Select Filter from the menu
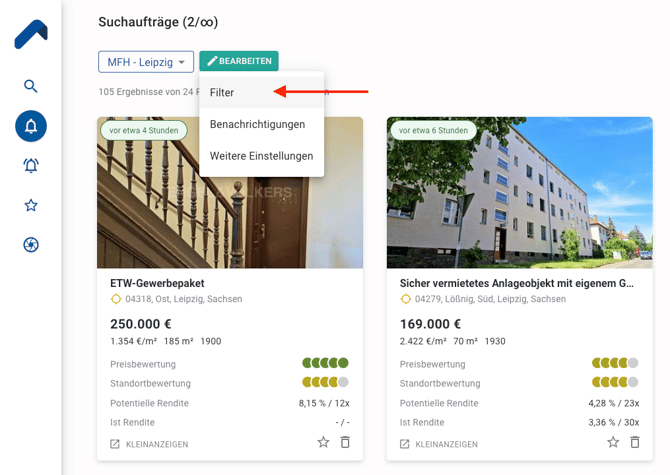This screenshot has height=475, width=670. coord(222,93)
